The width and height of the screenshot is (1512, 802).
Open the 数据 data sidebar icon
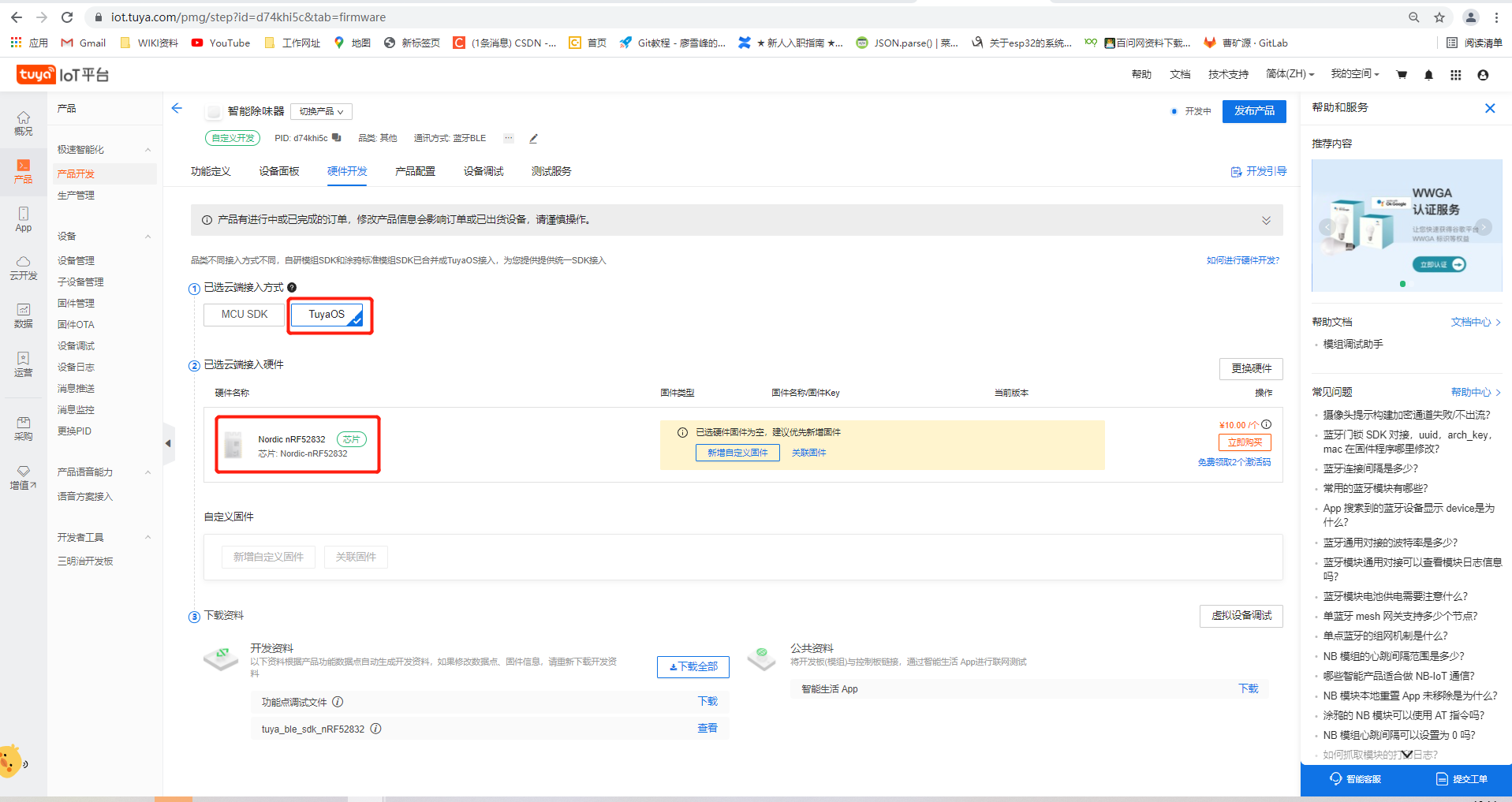click(24, 316)
